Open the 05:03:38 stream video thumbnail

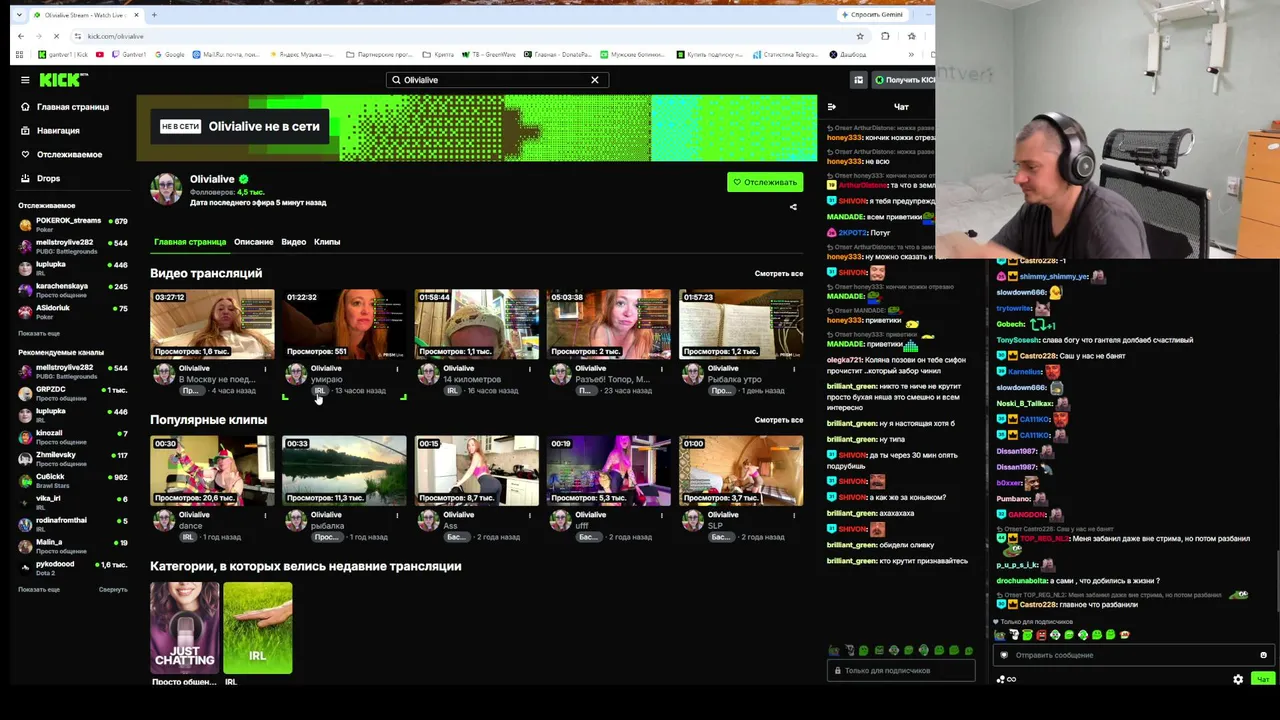coord(608,324)
